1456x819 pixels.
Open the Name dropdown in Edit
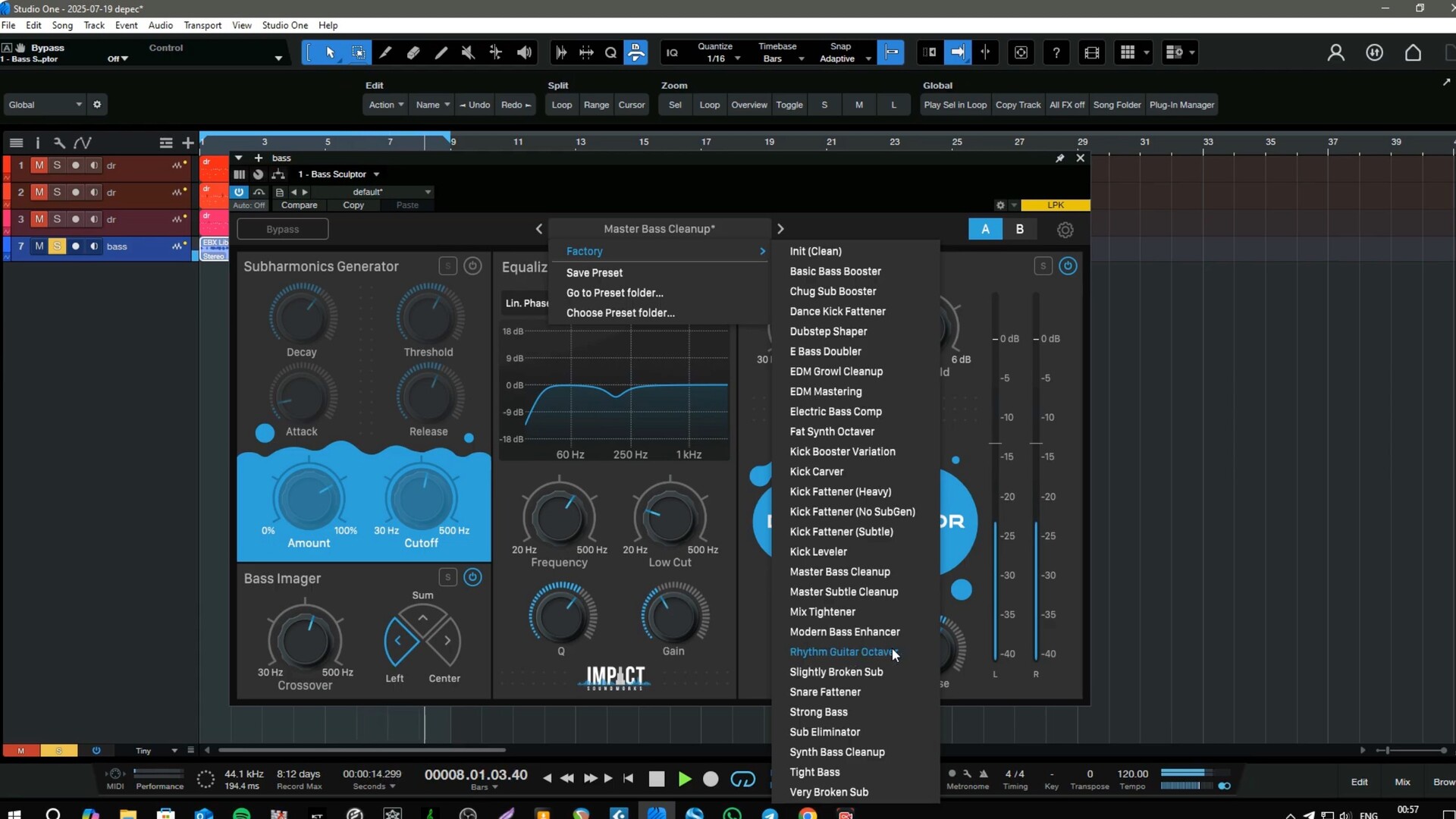pyautogui.click(x=432, y=105)
